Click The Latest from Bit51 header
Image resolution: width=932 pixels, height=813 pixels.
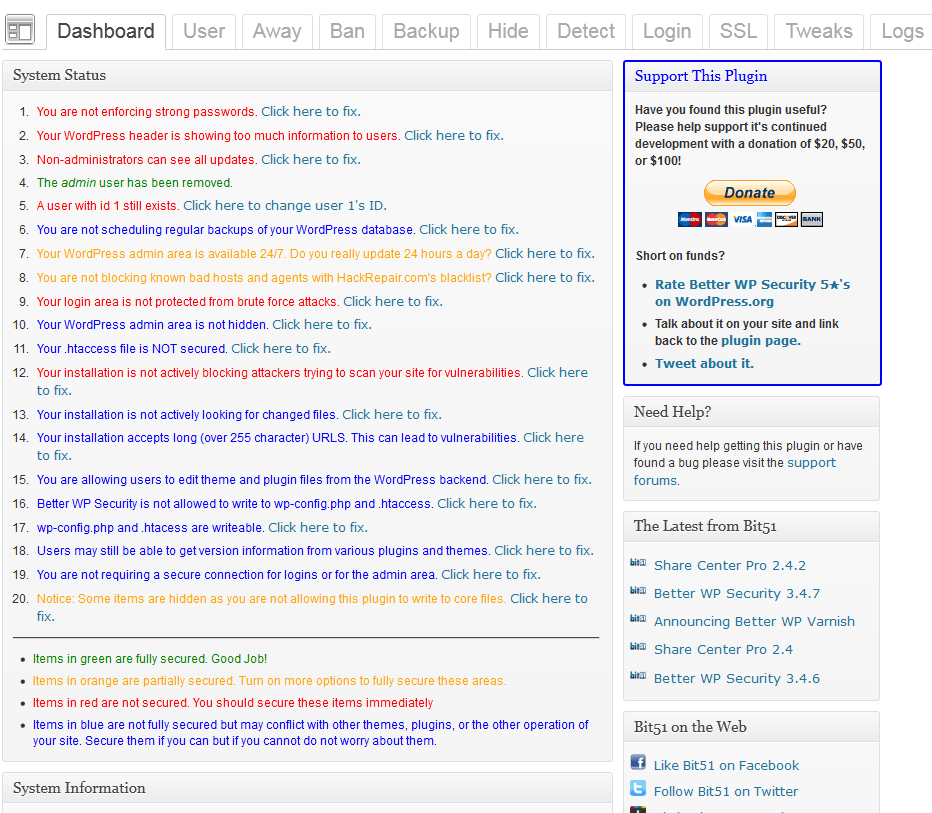pos(751,527)
